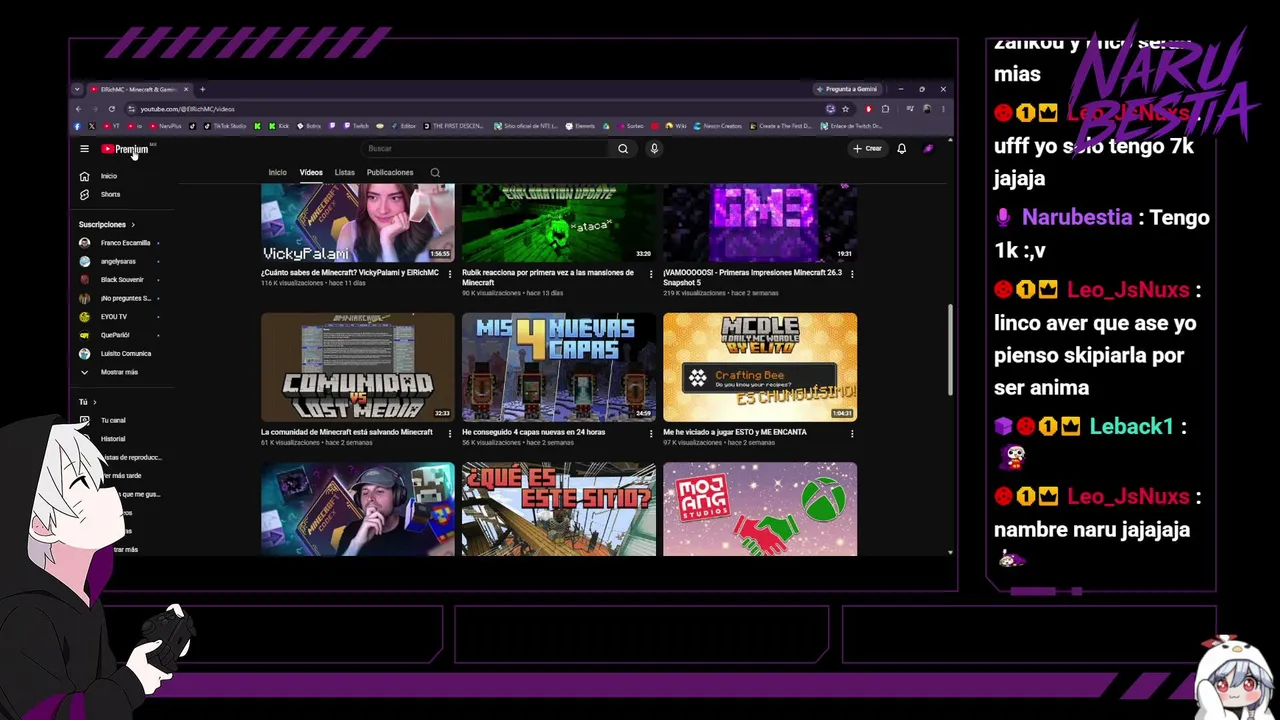The image size is (1280, 720).
Task: Open the Twitch bookmark
Action: [x=357, y=126]
